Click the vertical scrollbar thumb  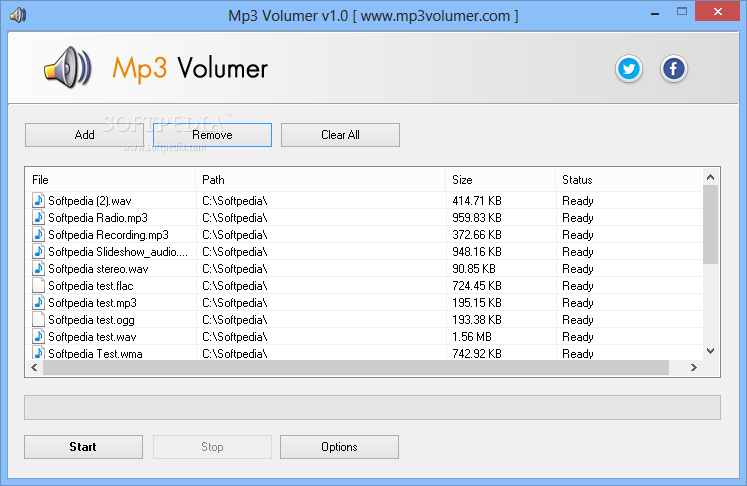click(710, 224)
